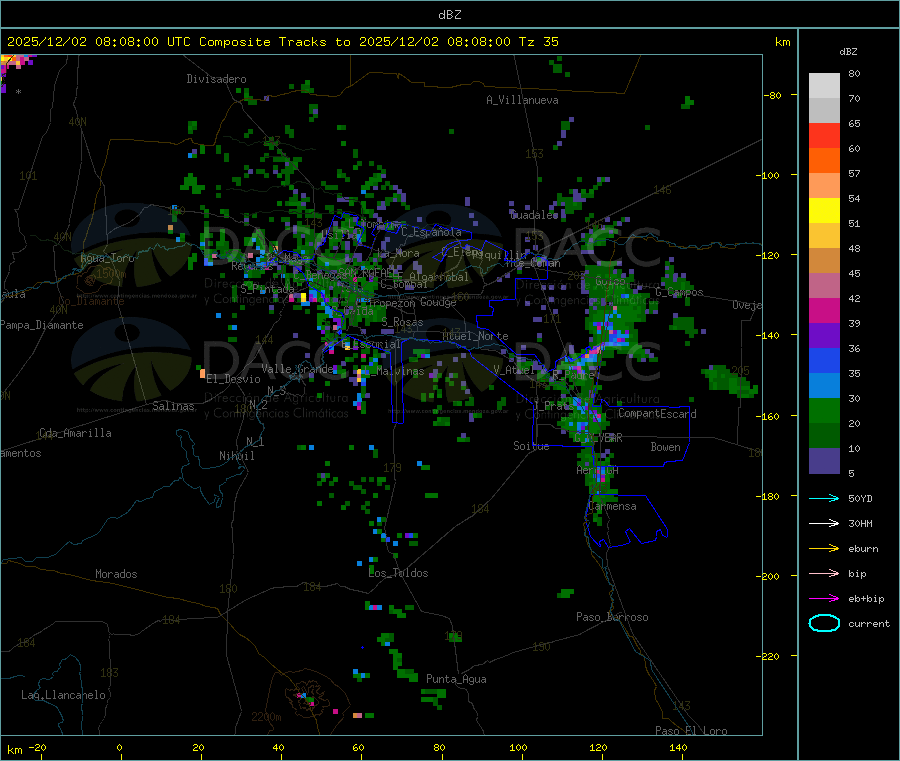Viewport: 900px width, 761px height.
Task: Click the white 30HM arrow legend icon
Action: (824, 523)
